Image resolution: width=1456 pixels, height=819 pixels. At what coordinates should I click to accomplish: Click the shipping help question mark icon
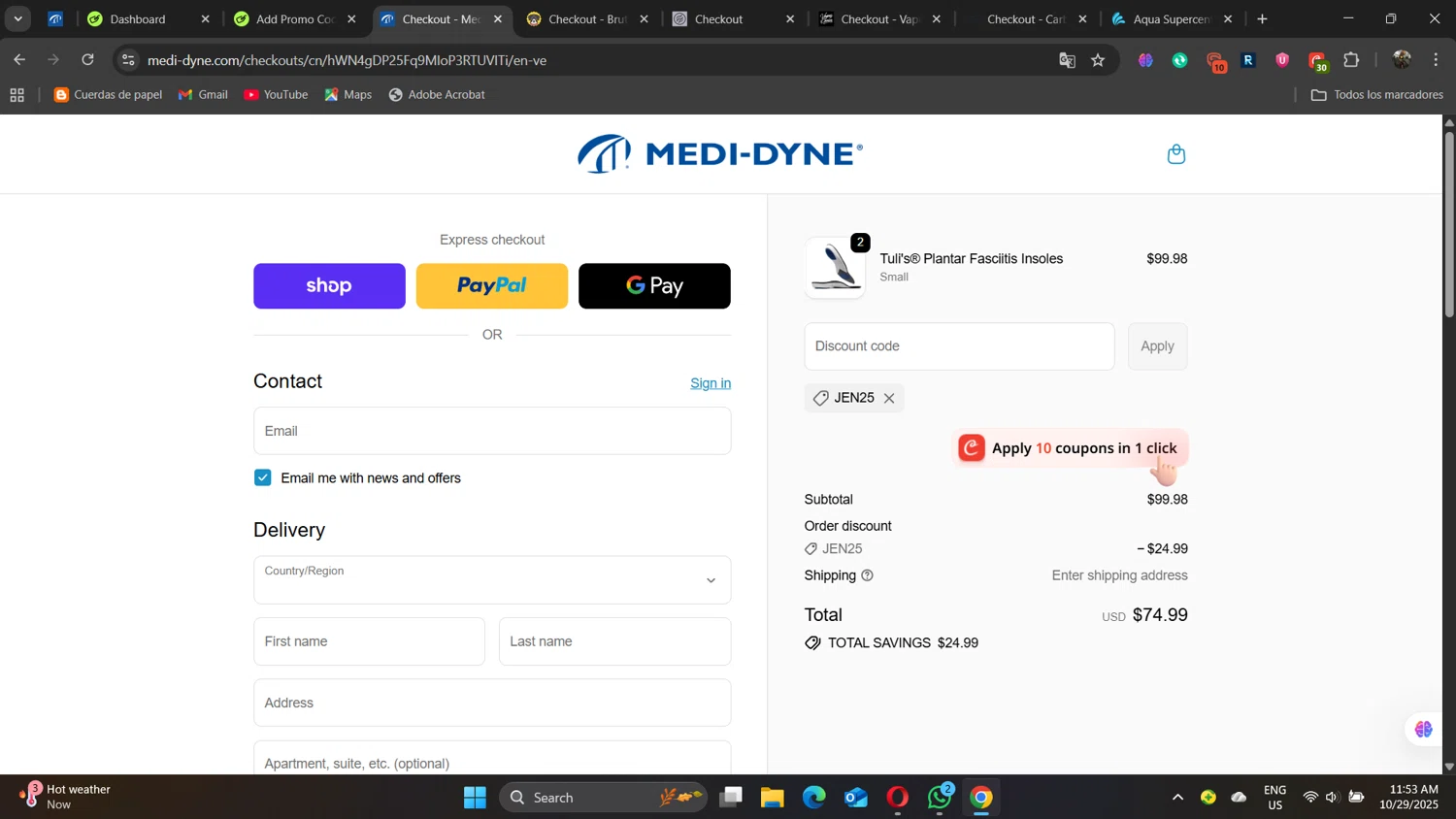point(867,575)
